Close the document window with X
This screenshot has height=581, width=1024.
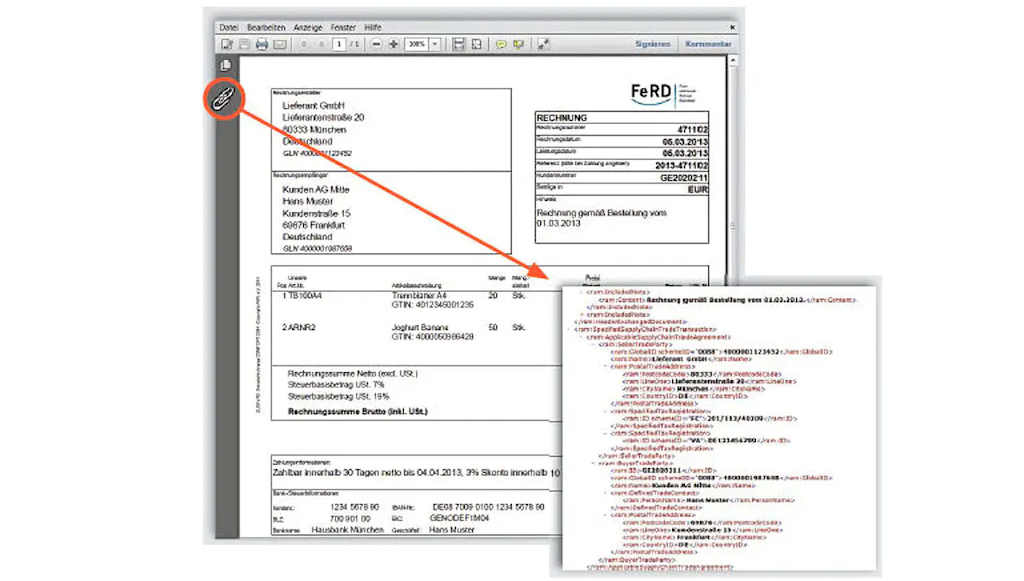[732, 27]
